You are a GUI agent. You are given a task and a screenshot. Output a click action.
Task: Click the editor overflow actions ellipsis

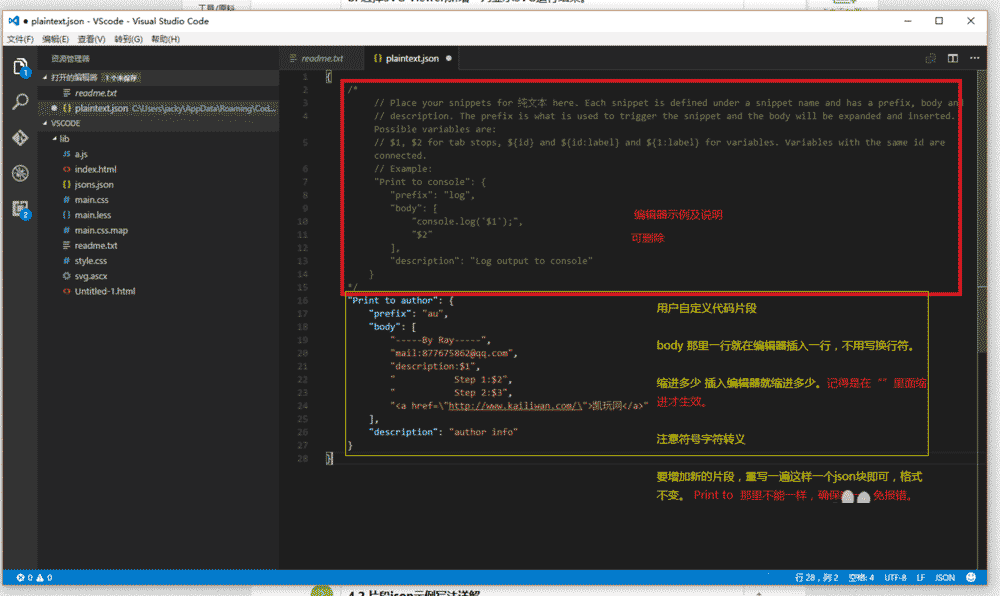(975, 59)
